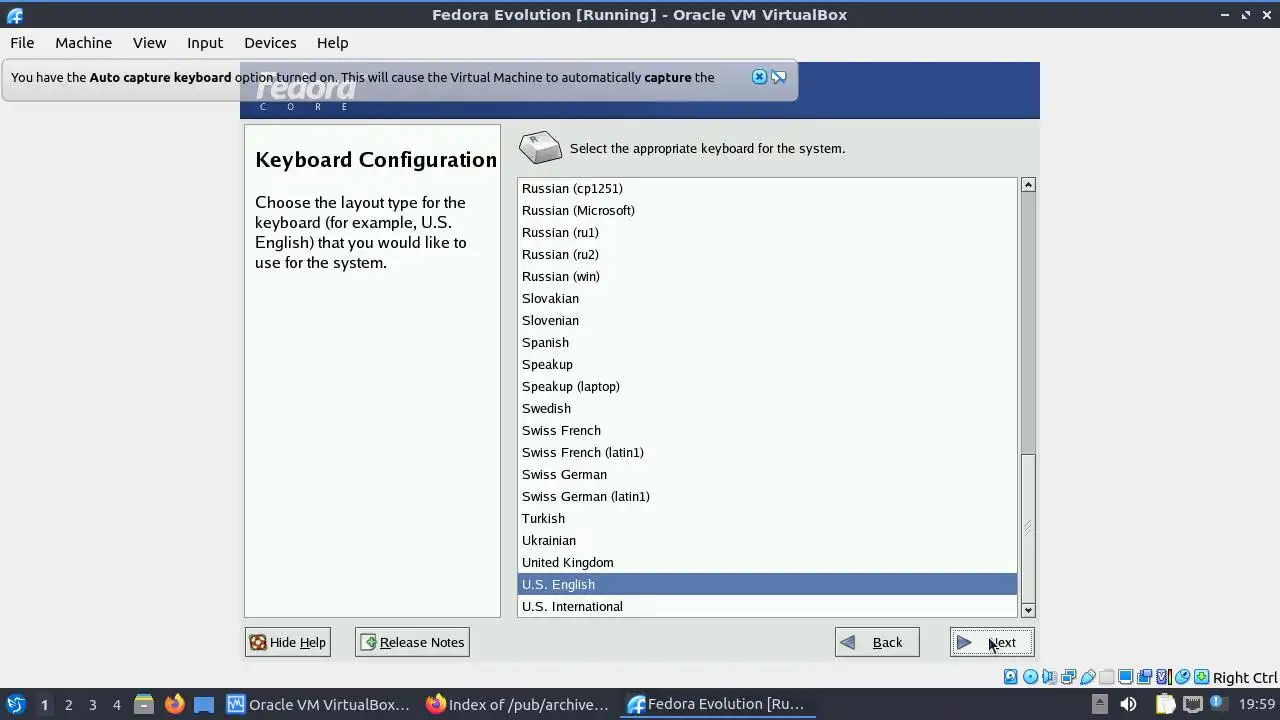Viewport: 1280px width, 720px height.
Task: Open the update notification tray icon
Action: [1217, 702]
